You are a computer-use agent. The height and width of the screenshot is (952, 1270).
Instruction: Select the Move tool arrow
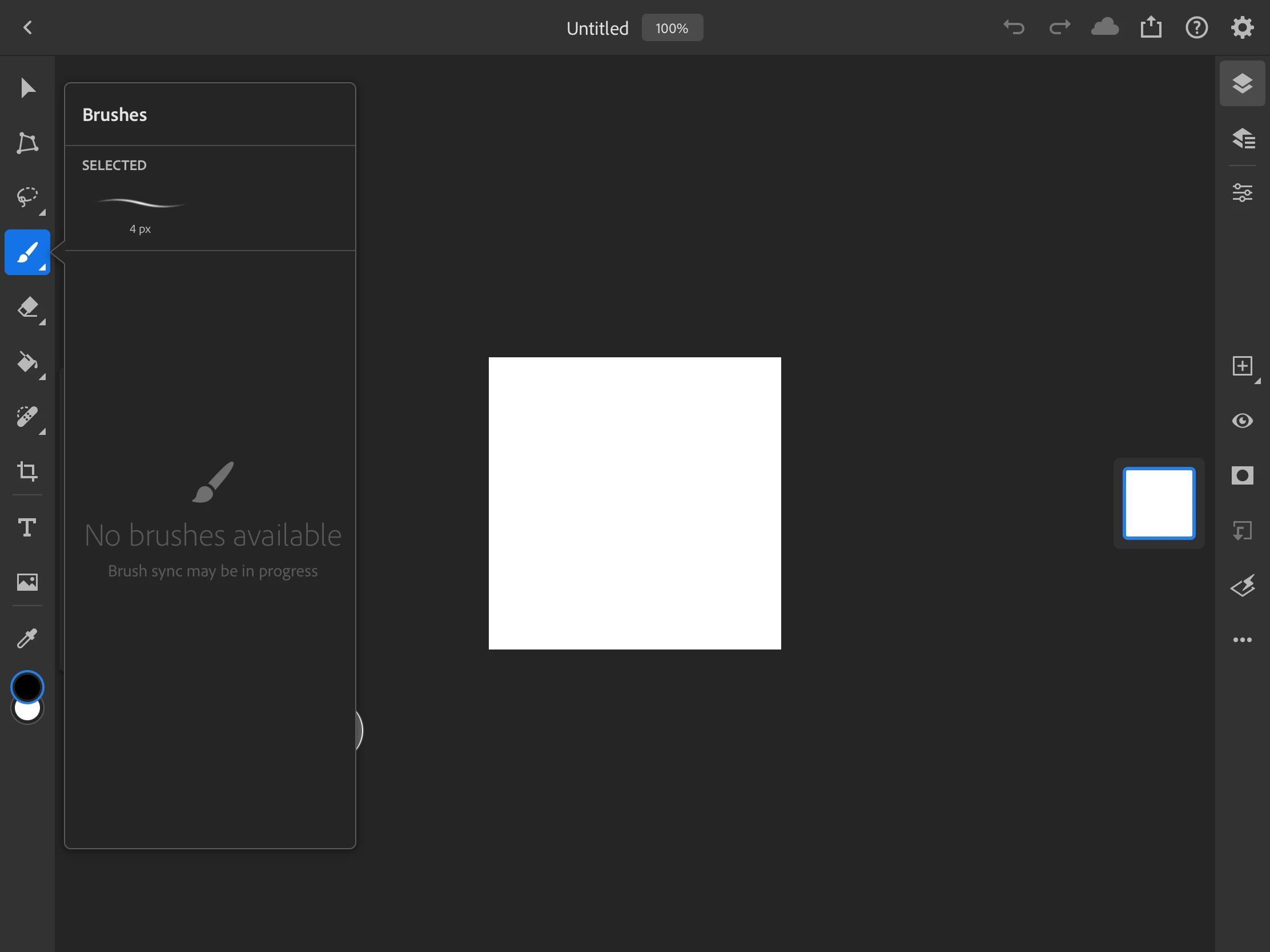click(x=27, y=88)
